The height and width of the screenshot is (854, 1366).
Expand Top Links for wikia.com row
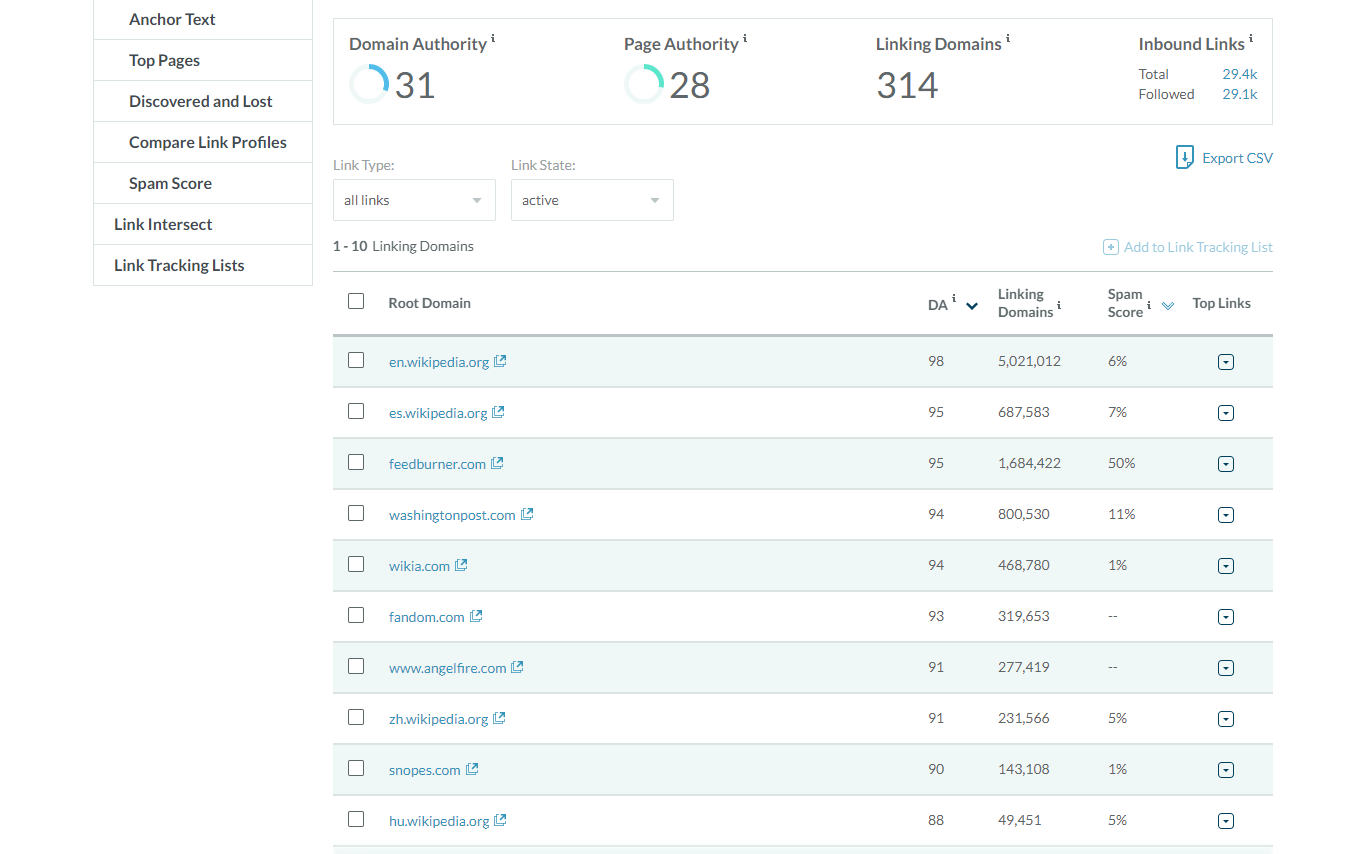1226,566
